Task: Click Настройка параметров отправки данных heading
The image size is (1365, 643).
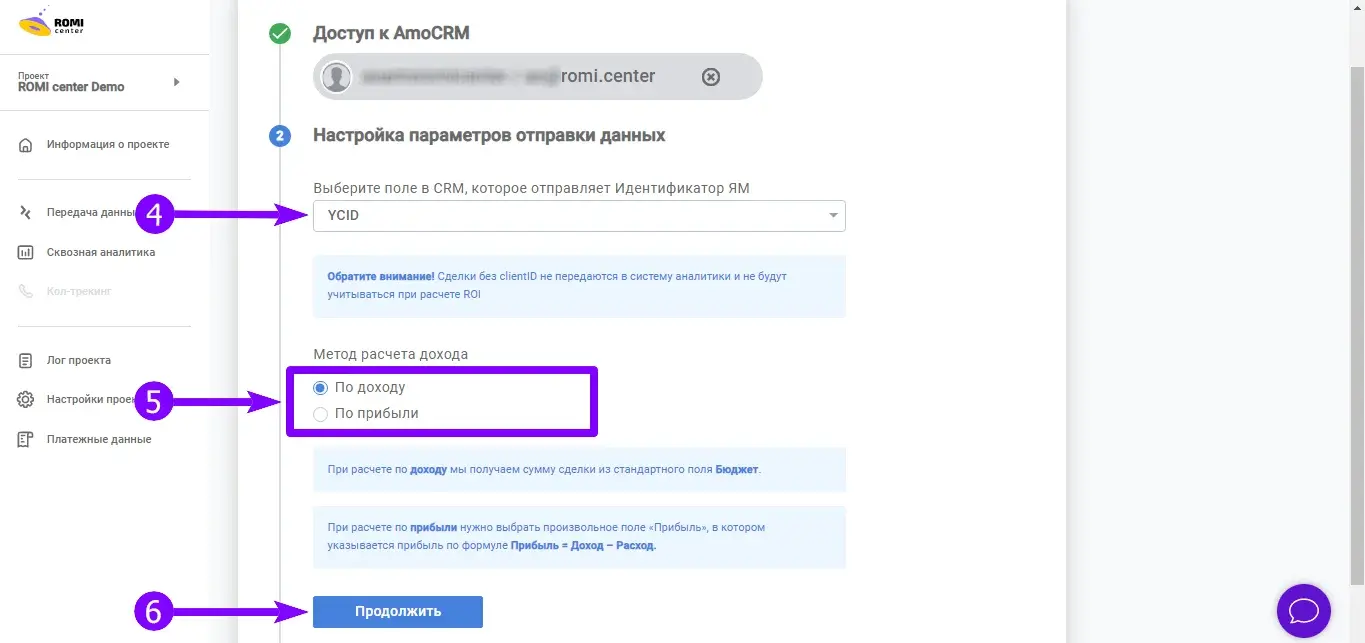Action: pyautogui.click(x=489, y=135)
